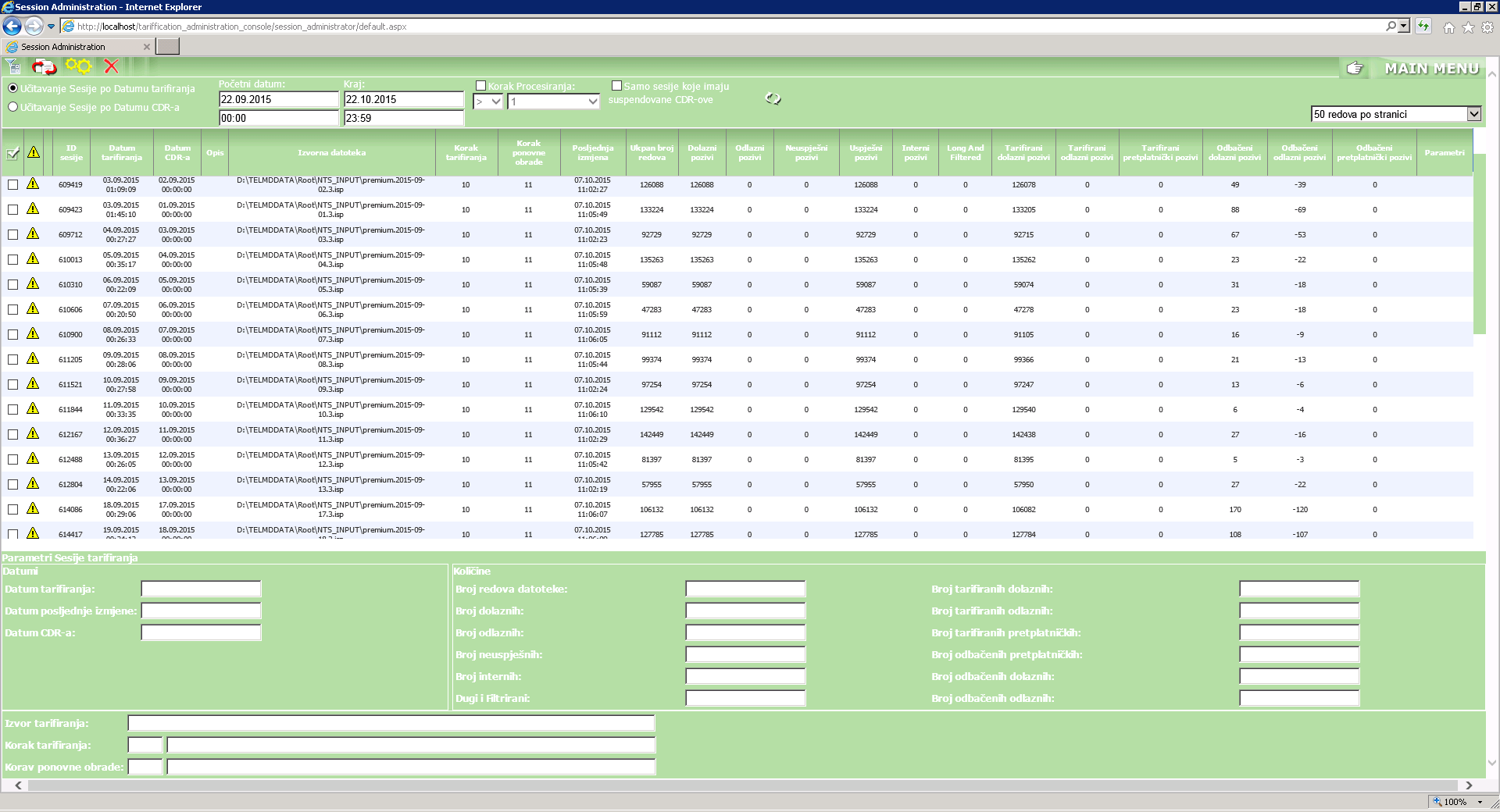The width and height of the screenshot is (1500, 812).
Task: Check the row checkbox for session 611205
Action: [x=12, y=360]
